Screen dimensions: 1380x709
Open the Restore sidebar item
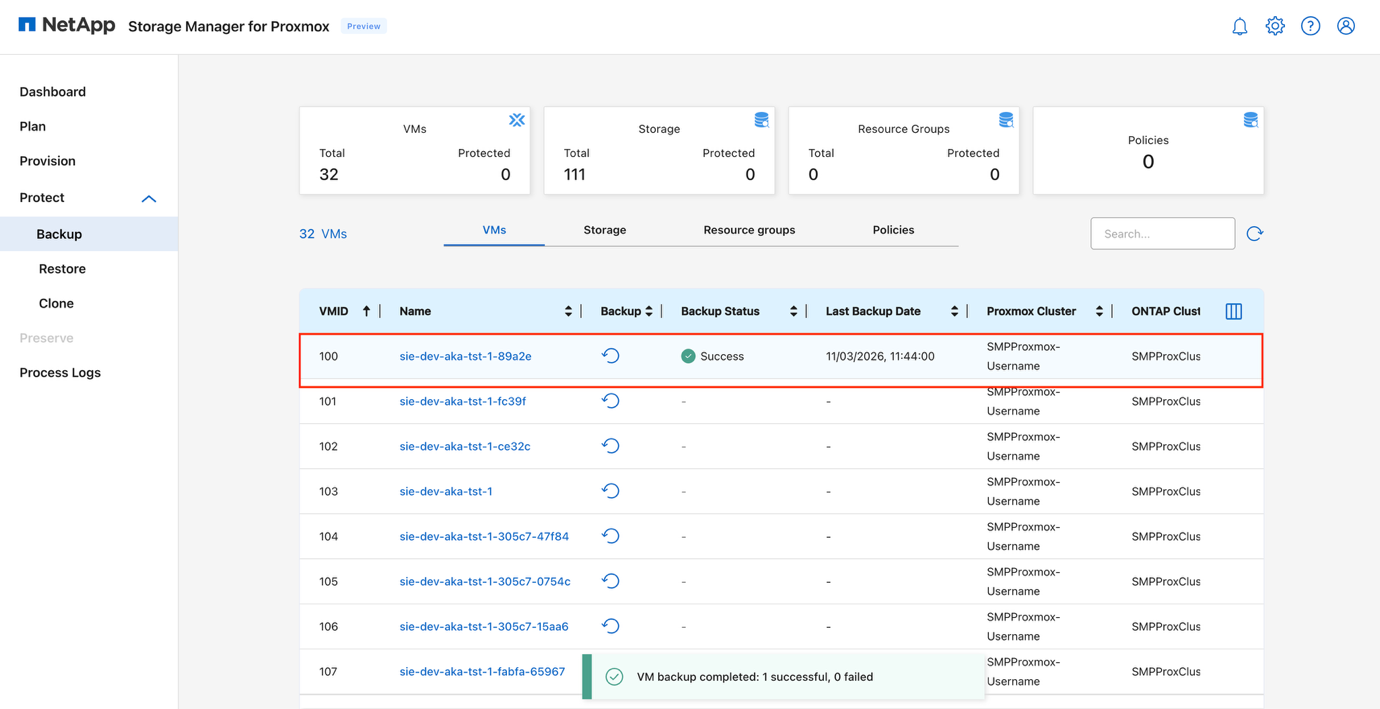[x=60, y=268]
